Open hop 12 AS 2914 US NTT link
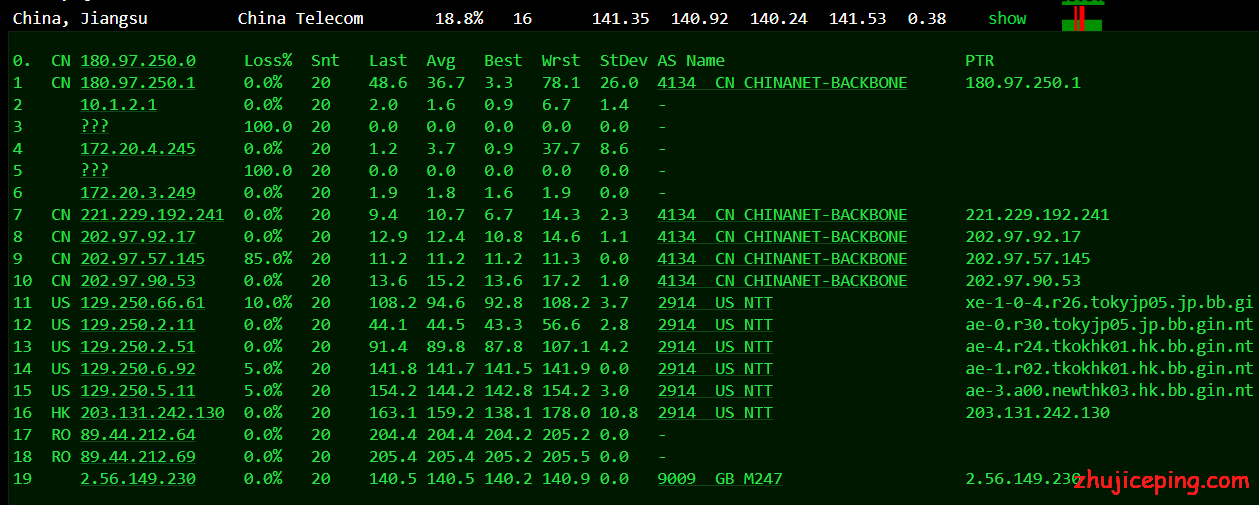This screenshot has width=1259, height=505. (715, 325)
